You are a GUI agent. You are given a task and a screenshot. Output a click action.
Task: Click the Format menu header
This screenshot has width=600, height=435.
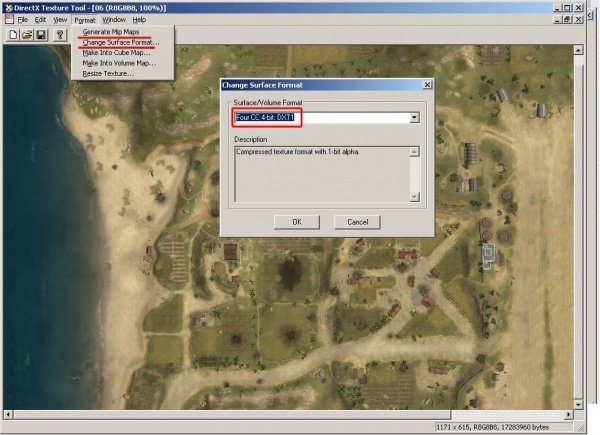(x=85, y=20)
